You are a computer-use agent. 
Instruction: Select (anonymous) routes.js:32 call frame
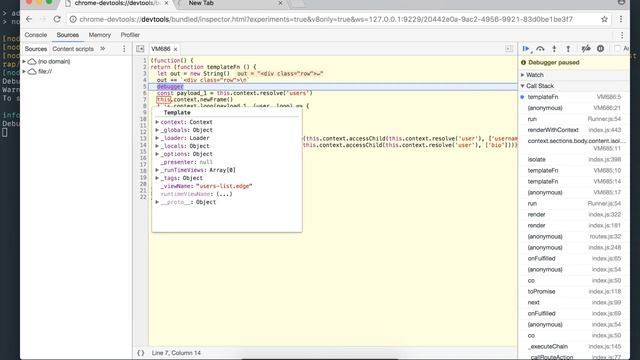(x=574, y=236)
